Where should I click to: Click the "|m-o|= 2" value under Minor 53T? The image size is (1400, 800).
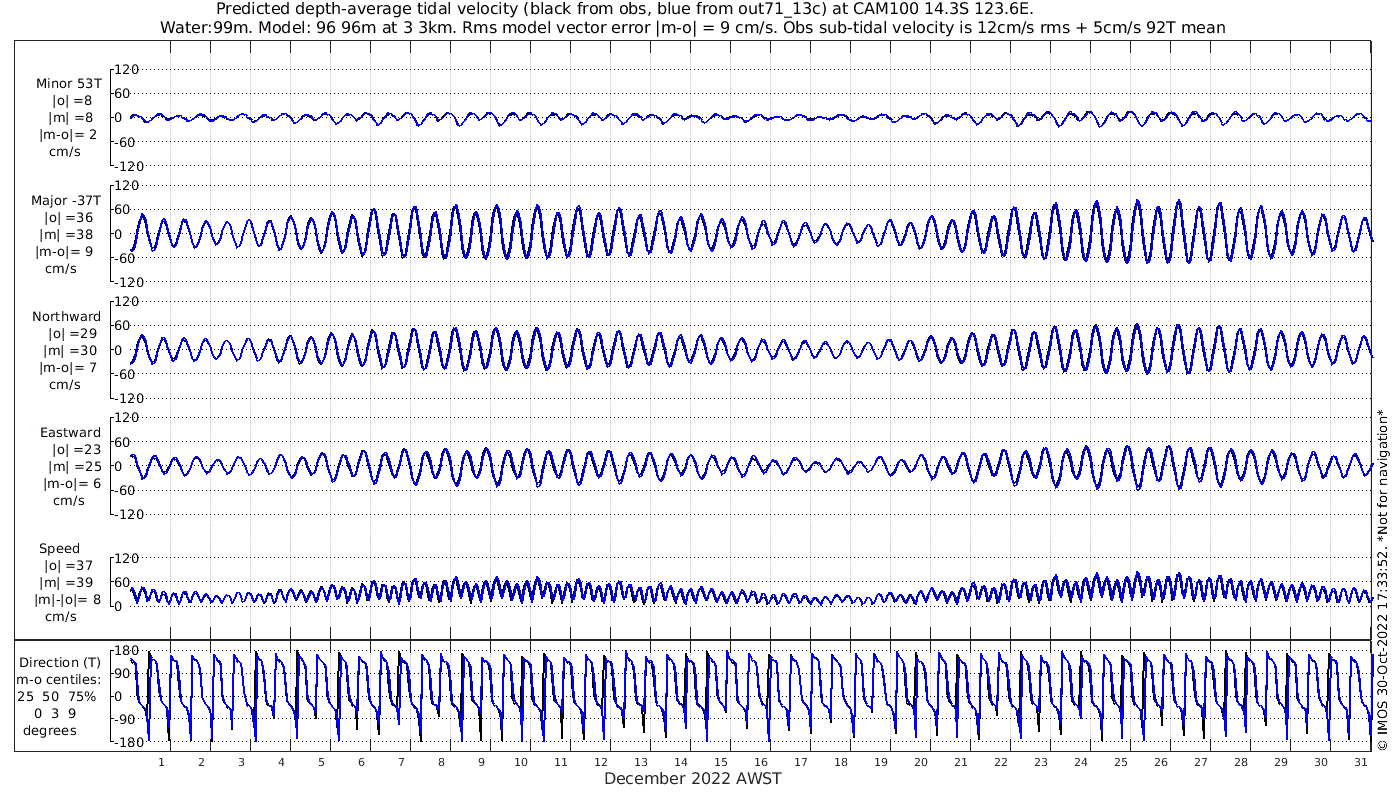(70, 134)
